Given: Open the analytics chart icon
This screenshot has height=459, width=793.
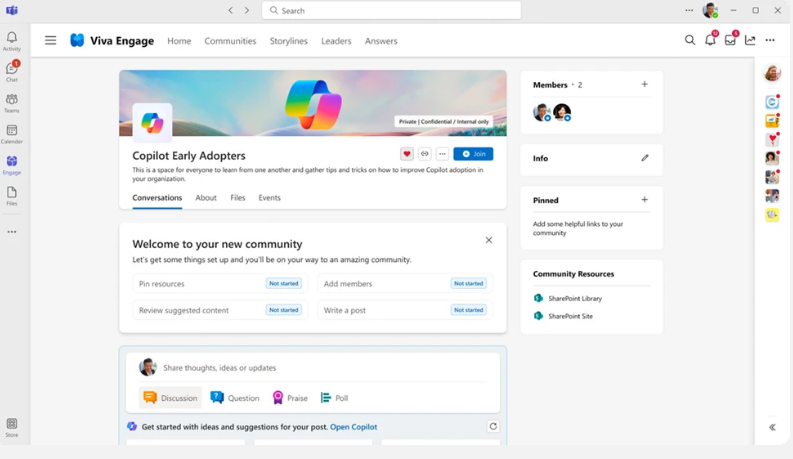Looking at the screenshot, I should click(750, 40).
